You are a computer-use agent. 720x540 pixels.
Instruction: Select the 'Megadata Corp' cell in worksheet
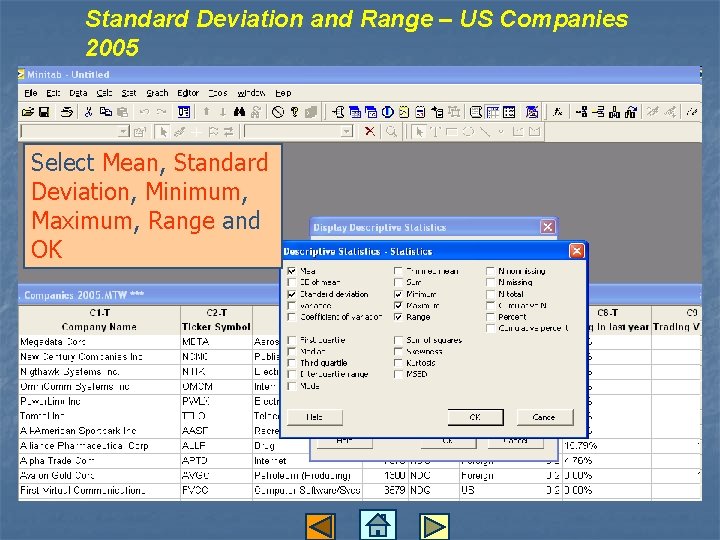point(100,342)
